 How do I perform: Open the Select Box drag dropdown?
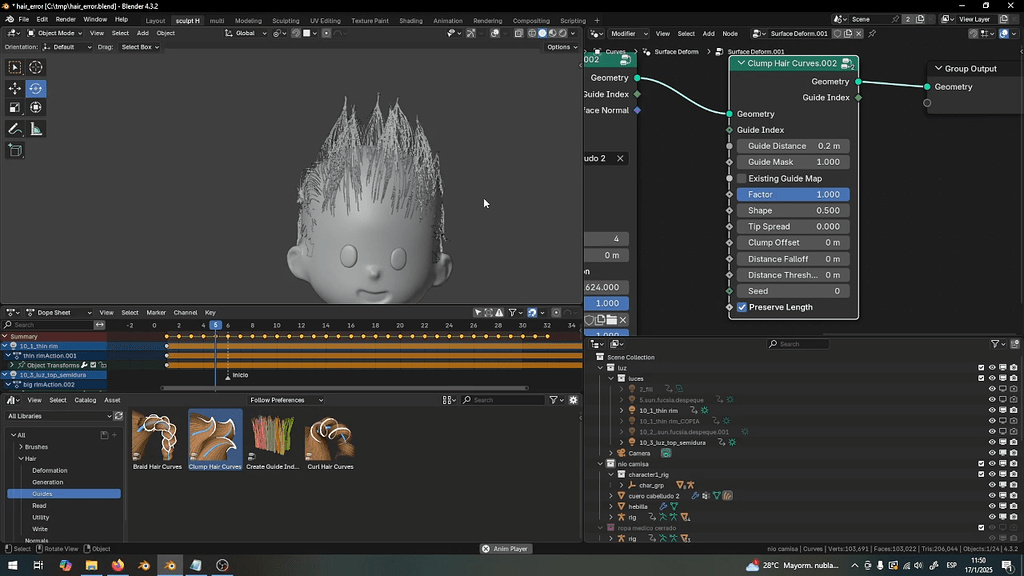(x=140, y=47)
